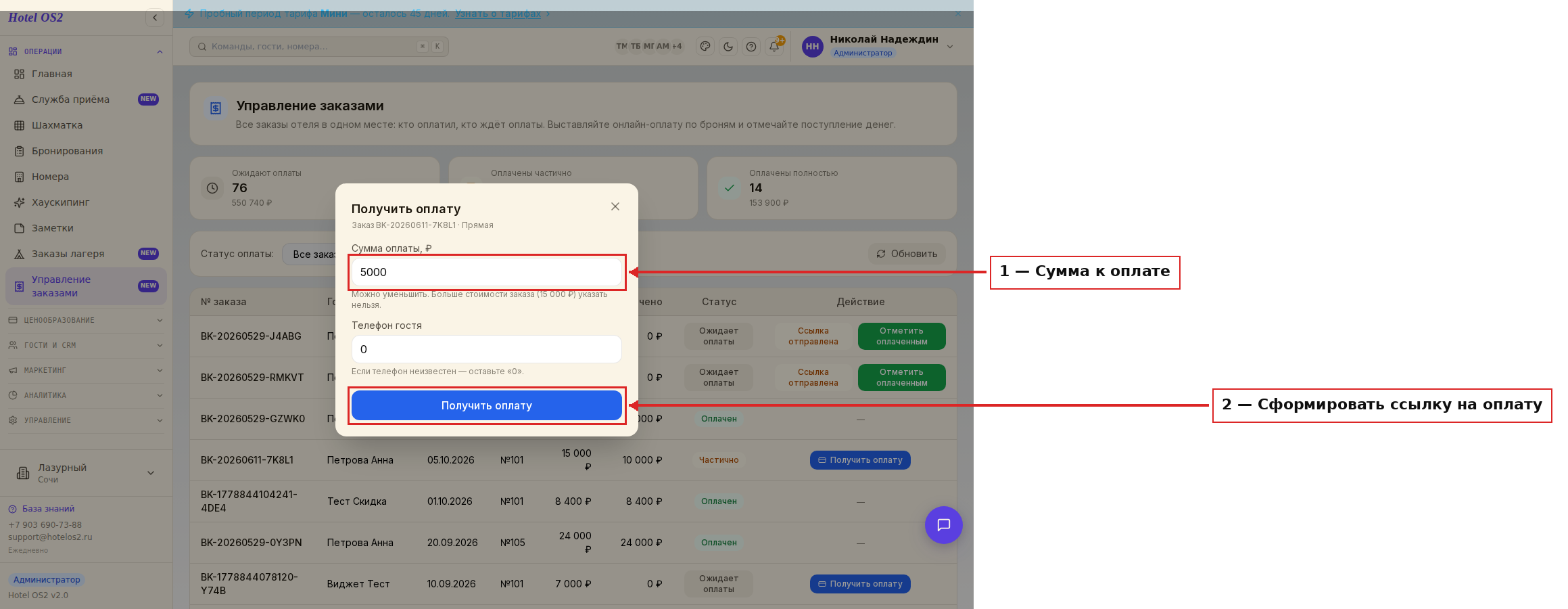
Task: Open Узнать о тарифах link
Action: [x=498, y=14]
